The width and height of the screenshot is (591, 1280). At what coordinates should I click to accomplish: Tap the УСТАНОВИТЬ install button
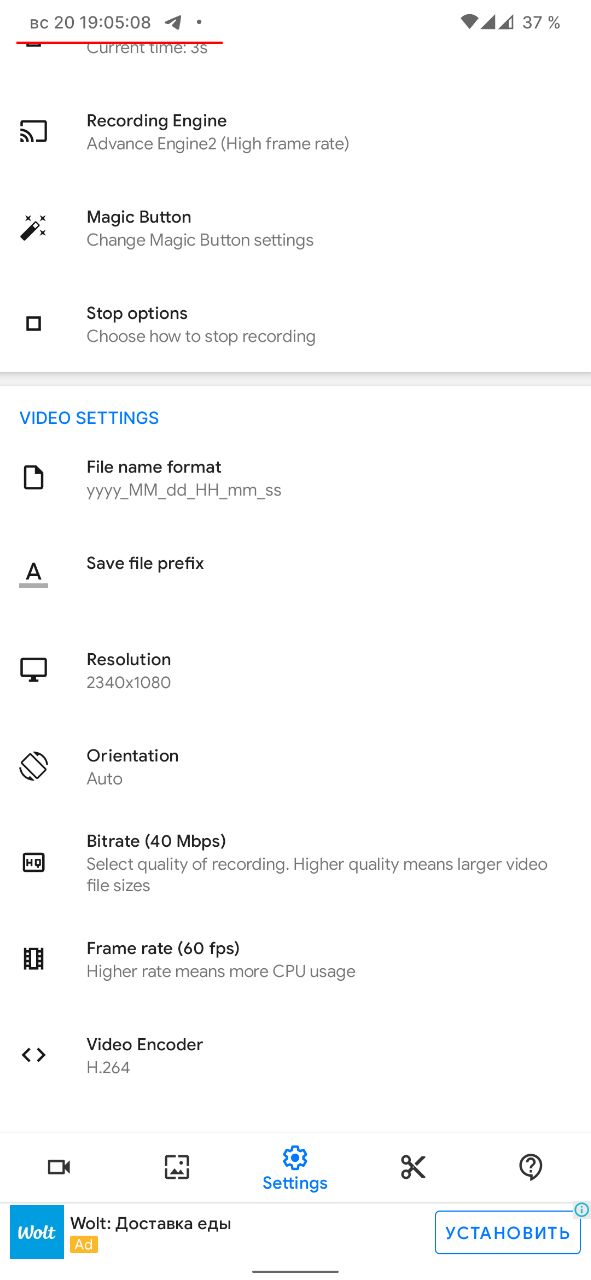click(508, 1232)
